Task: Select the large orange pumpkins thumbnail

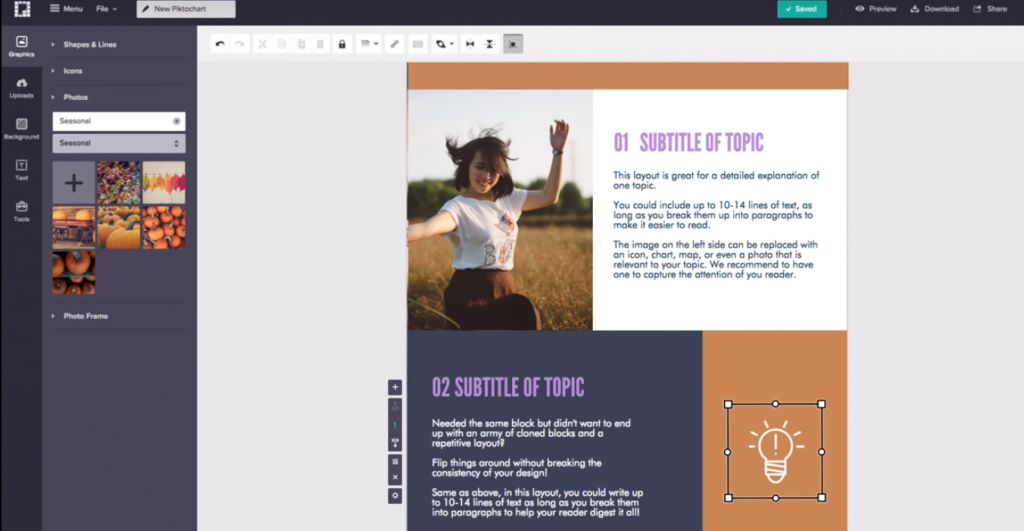Action: 118,227
